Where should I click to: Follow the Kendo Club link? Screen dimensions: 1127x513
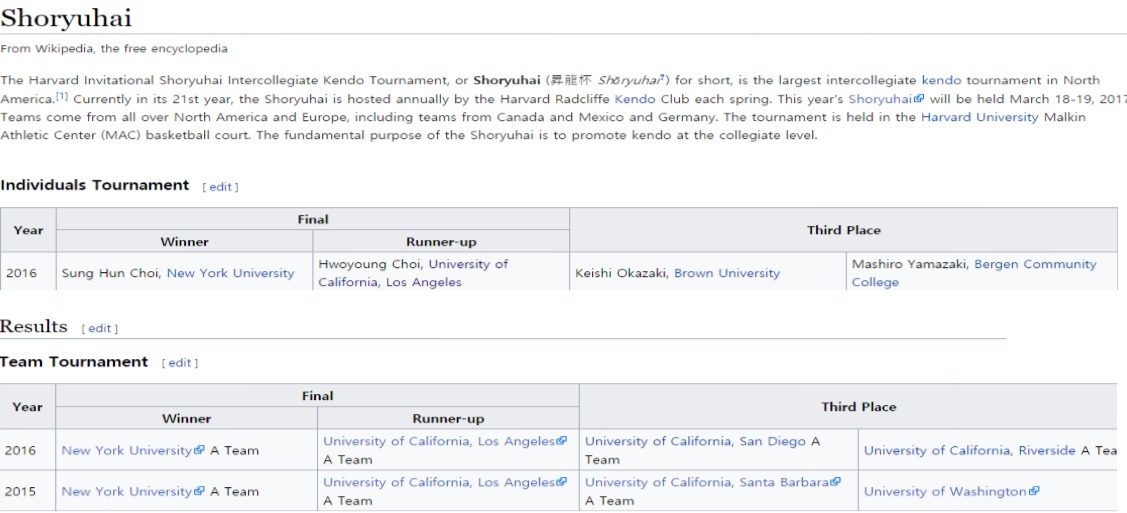point(635,98)
